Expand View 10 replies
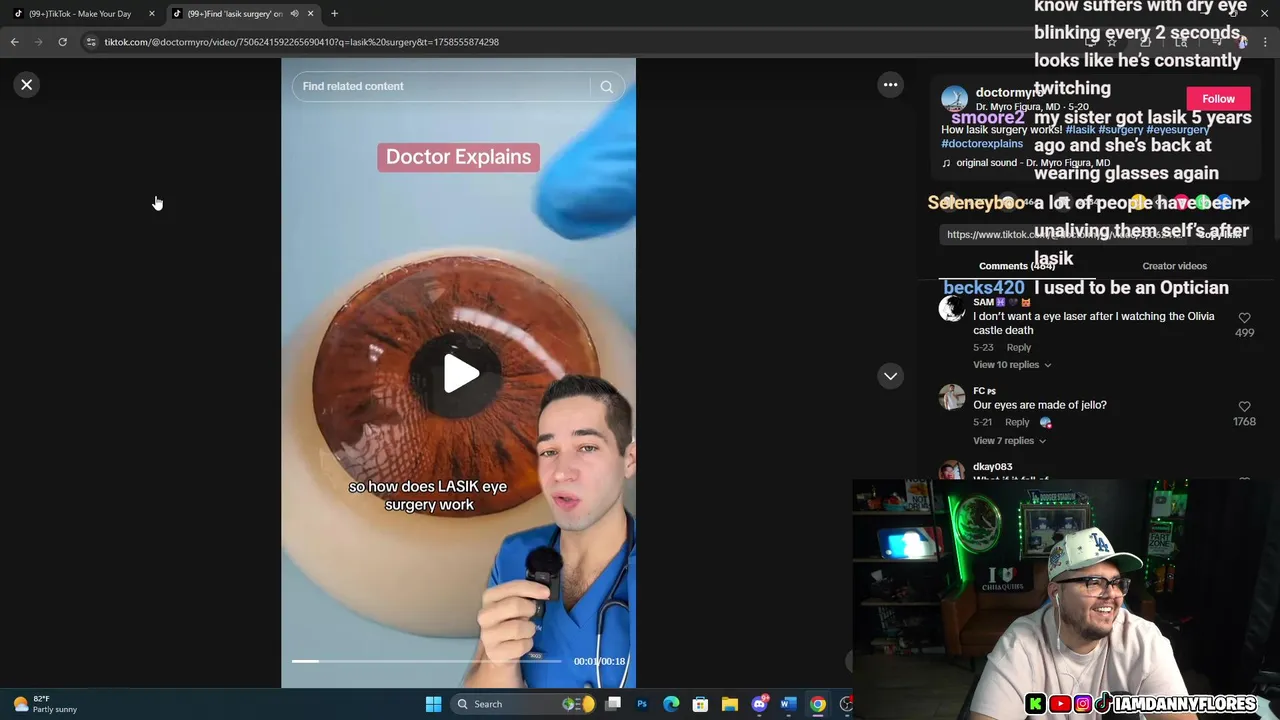 point(1012,365)
